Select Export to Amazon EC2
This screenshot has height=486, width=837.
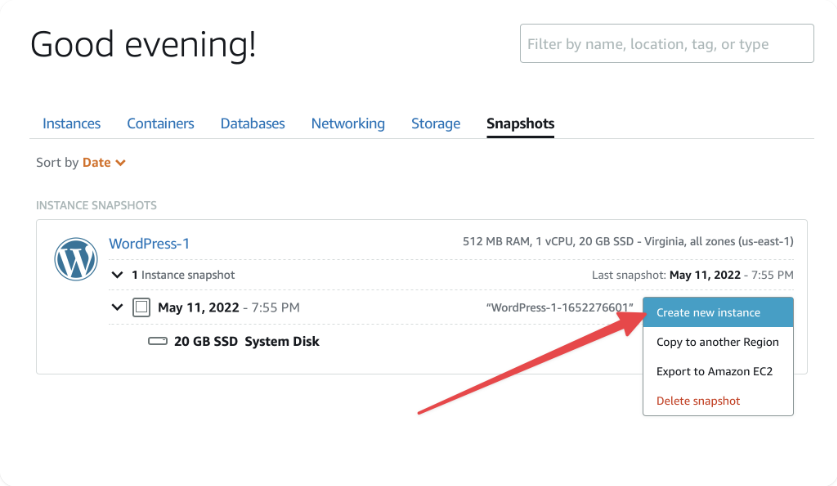click(718, 371)
